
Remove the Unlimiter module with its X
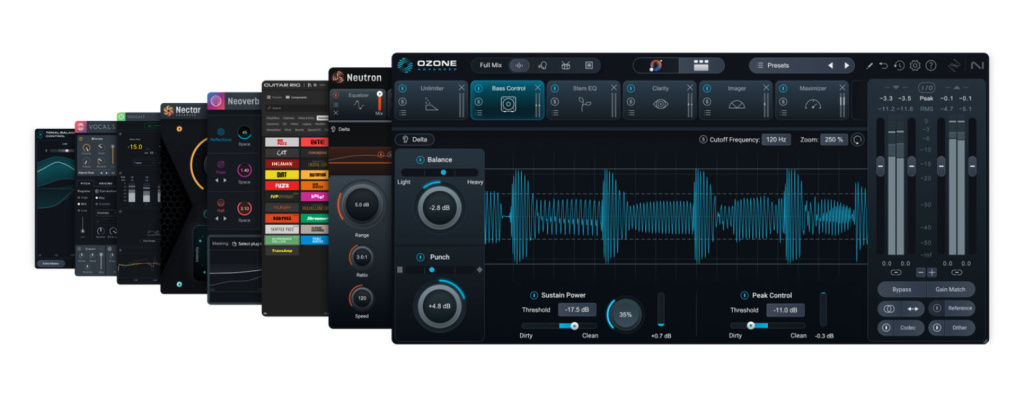click(x=462, y=88)
